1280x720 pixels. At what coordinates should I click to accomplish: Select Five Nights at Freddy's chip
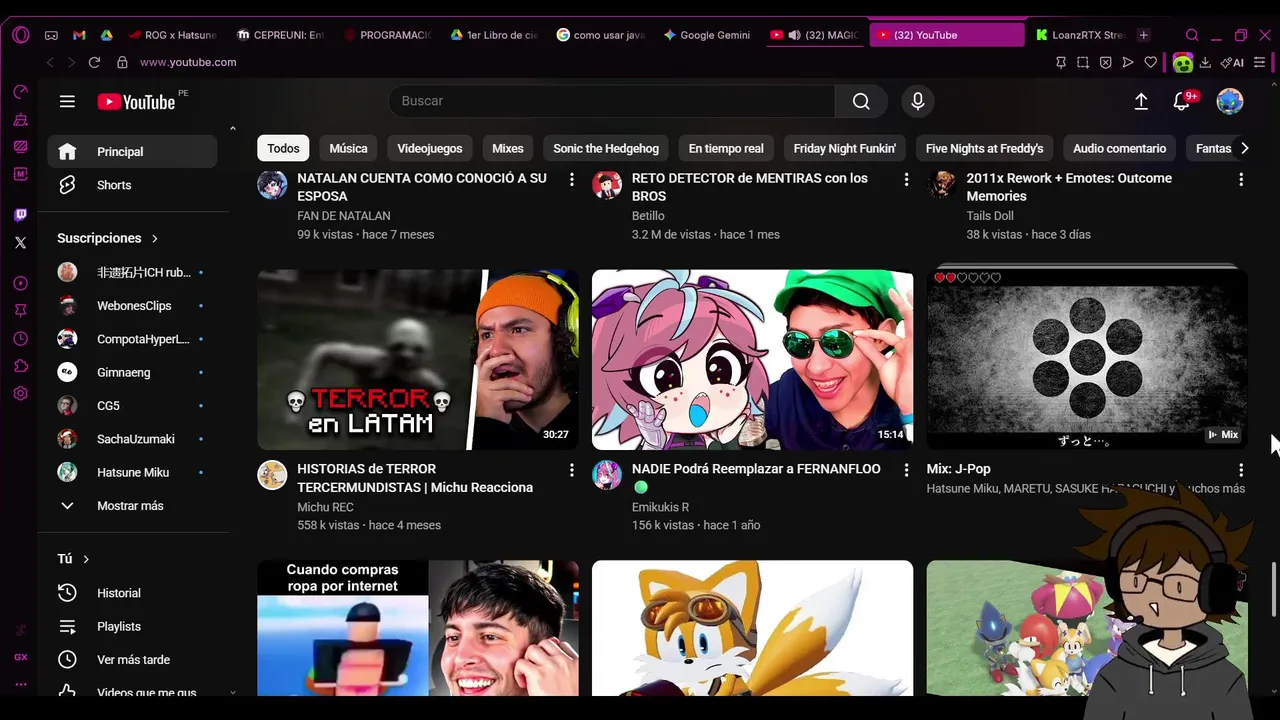984,148
